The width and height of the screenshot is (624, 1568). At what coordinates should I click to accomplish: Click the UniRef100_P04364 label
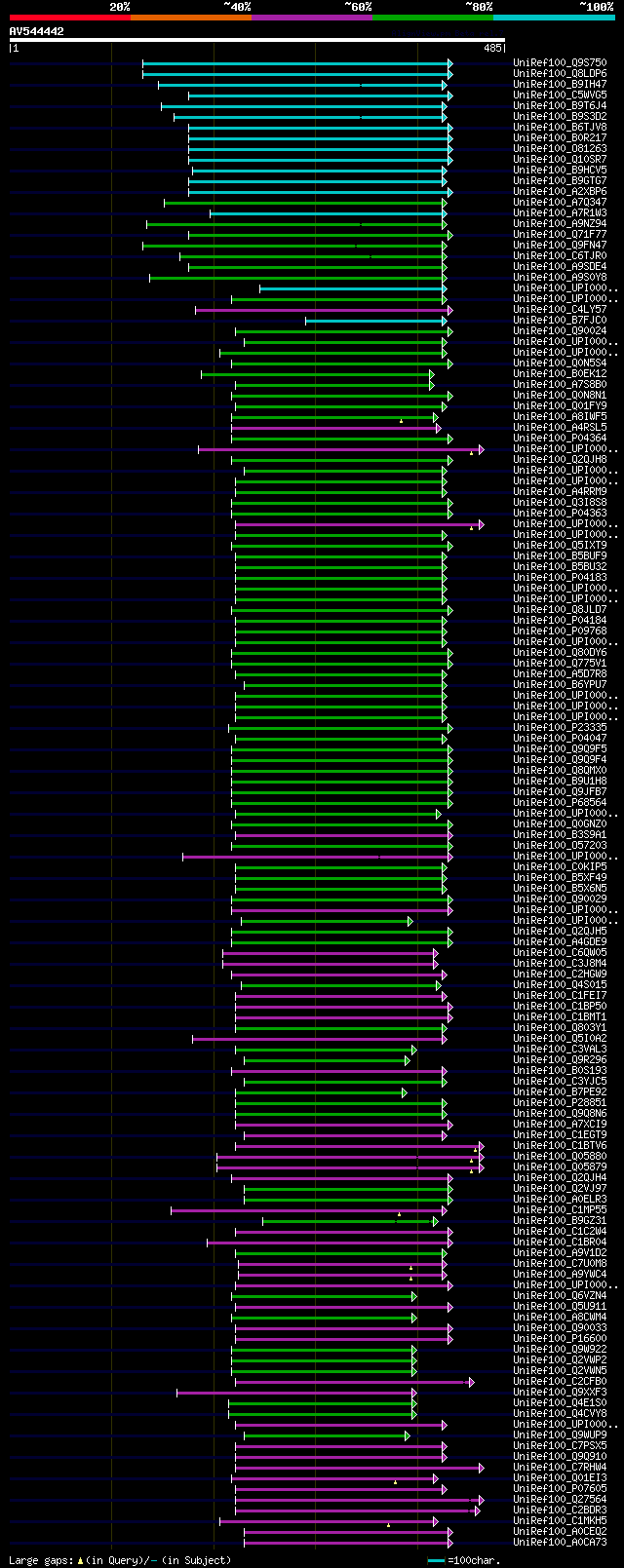click(x=560, y=439)
